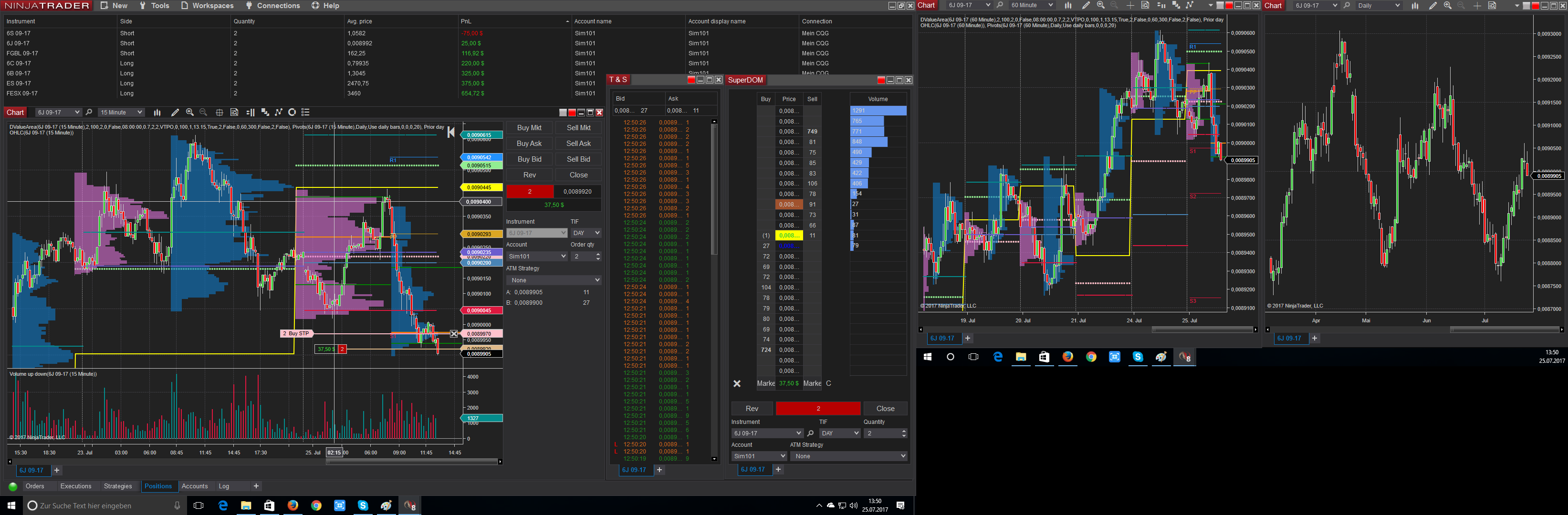Select pencil drawing tool in 60 Minute chart

[x=1086, y=5]
